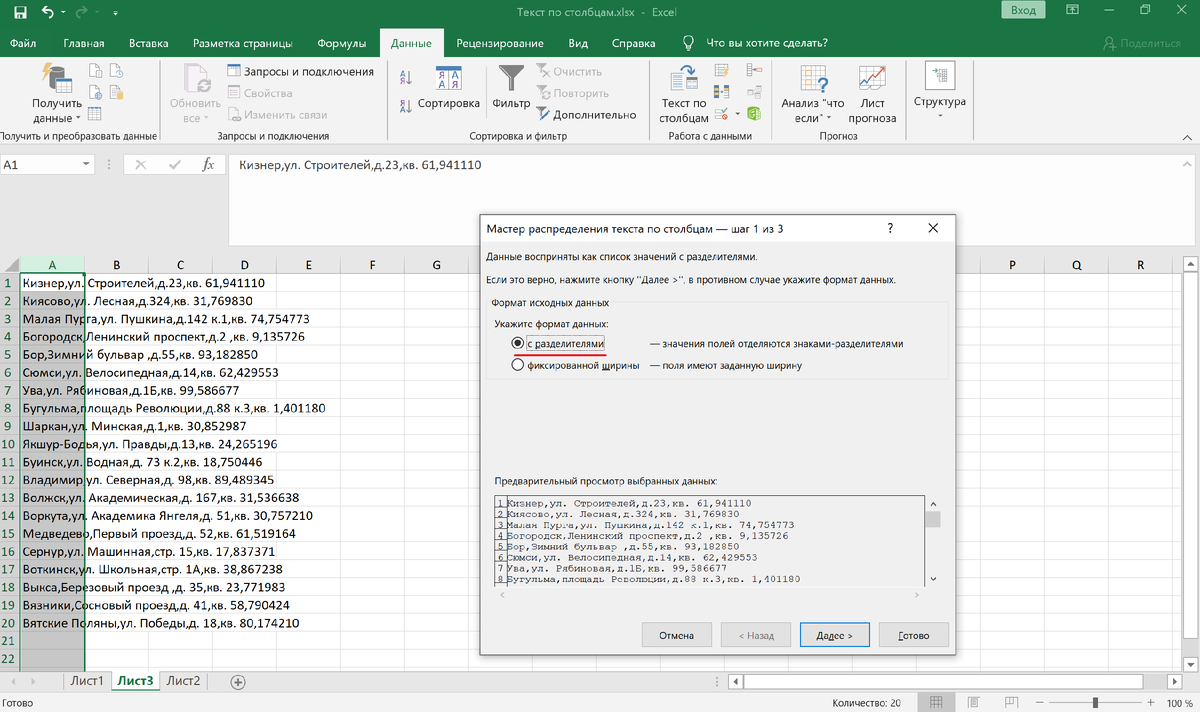This screenshot has height=712, width=1200.
Task: Click the lightbulb Что вы хотите сделать
Action: 688,43
